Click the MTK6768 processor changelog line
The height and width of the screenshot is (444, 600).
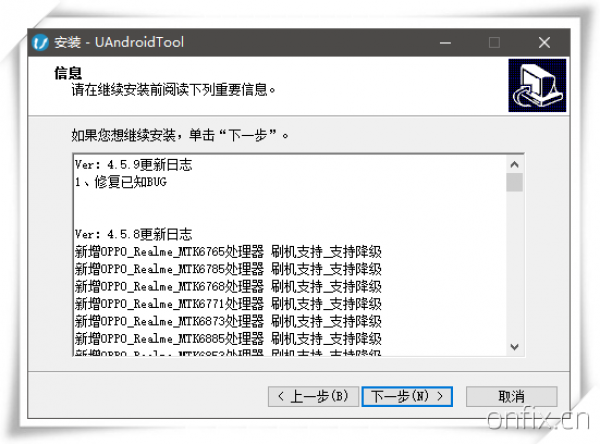[x=228, y=286]
